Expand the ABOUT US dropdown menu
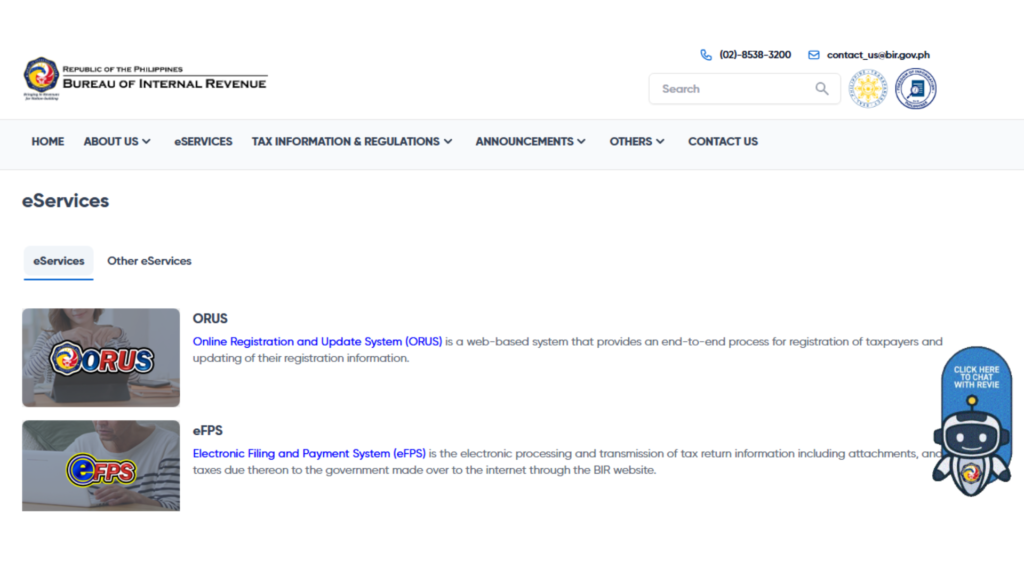The height and width of the screenshot is (576, 1024). point(117,142)
